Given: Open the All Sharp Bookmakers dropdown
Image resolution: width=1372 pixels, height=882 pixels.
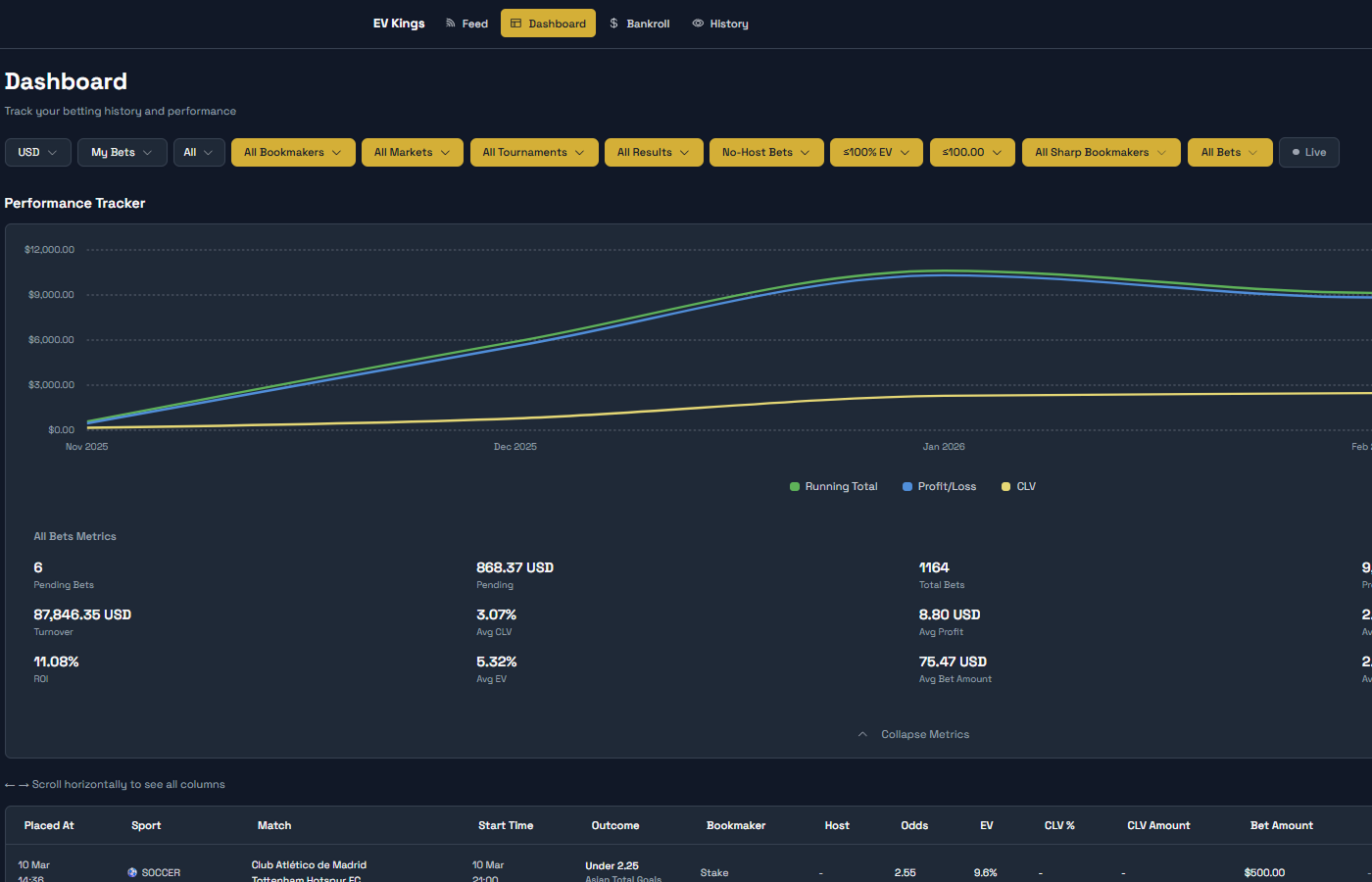Looking at the screenshot, I should coord(1101,153).
